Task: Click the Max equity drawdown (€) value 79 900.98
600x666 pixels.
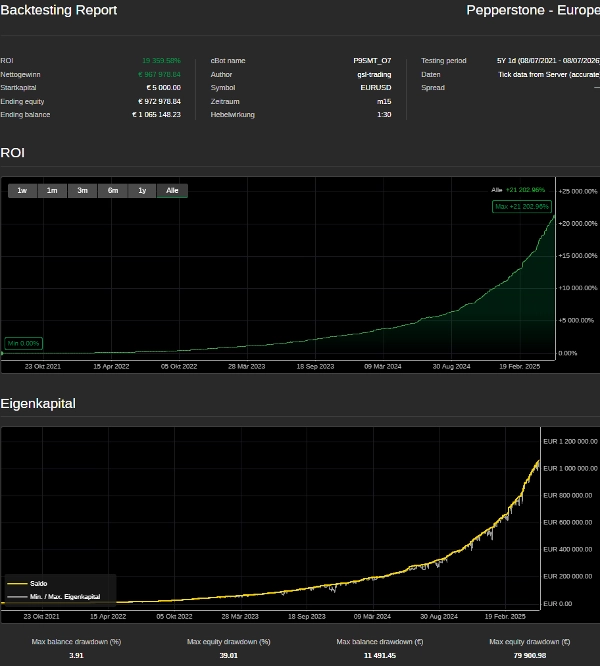Action: click(x=530, y=656)
